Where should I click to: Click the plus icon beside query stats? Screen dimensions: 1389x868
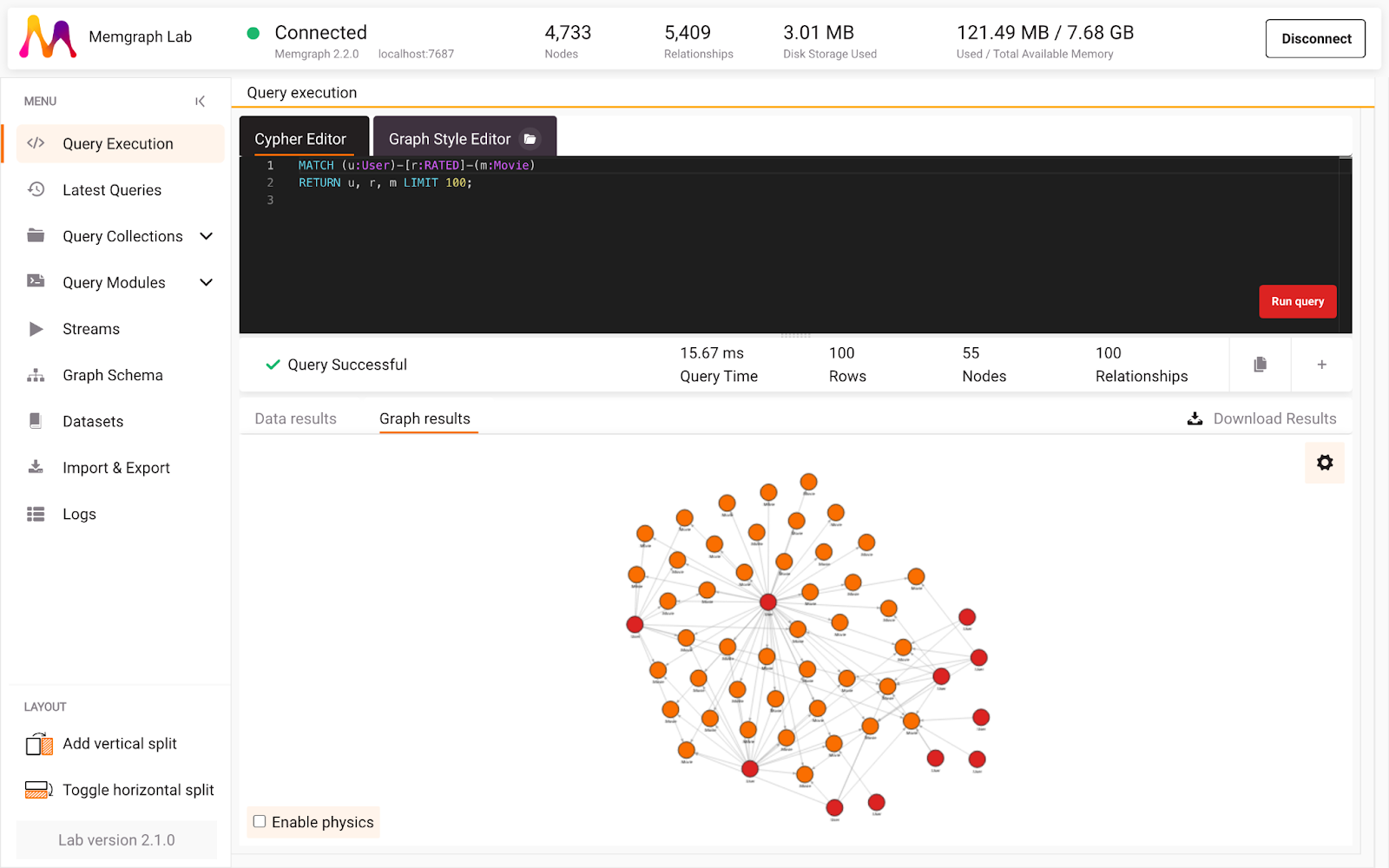(1321, 365)
